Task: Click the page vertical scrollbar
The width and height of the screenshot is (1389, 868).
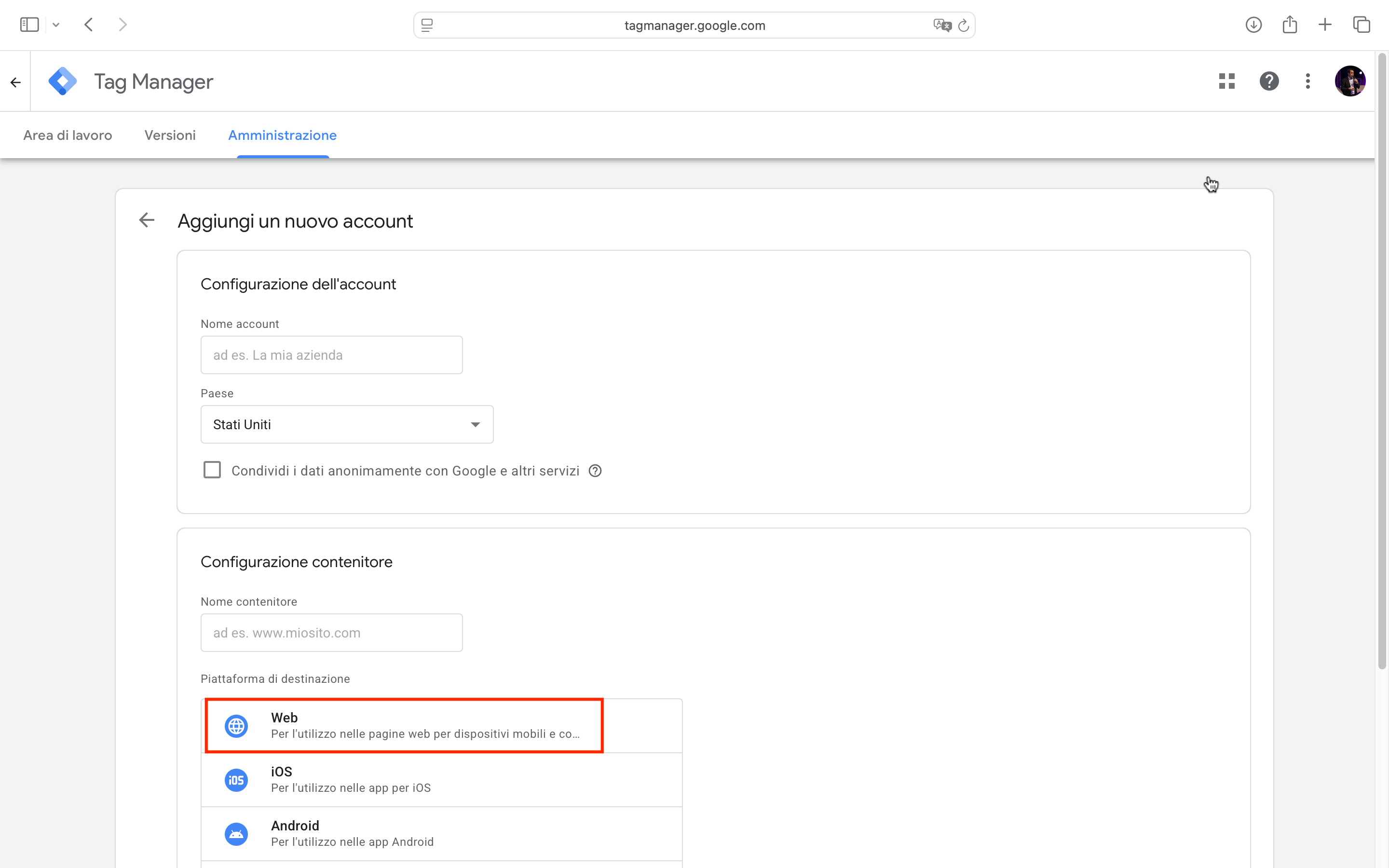Action: click(x=1382, y=362)
